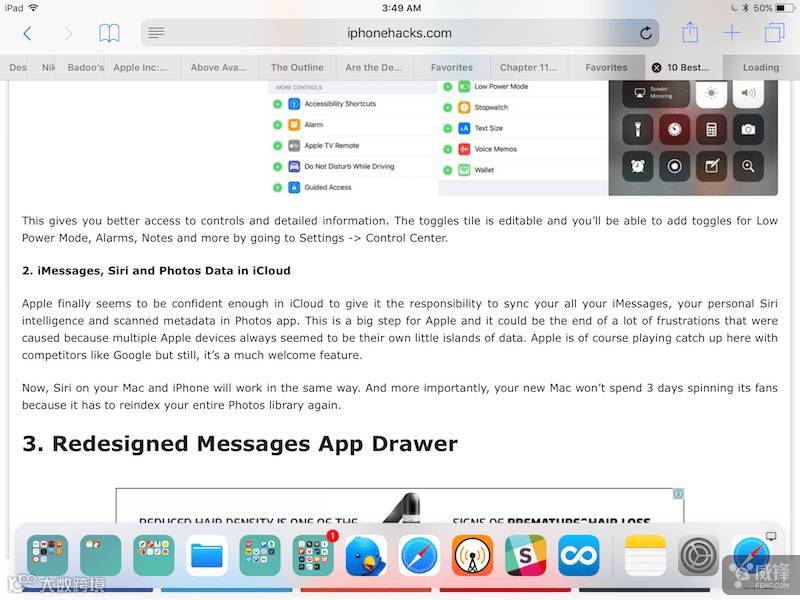Tap notes compose icon in Control Center image
Image resolution: width=800 pixels, height=600 pixels.
(x=711, y=166)
